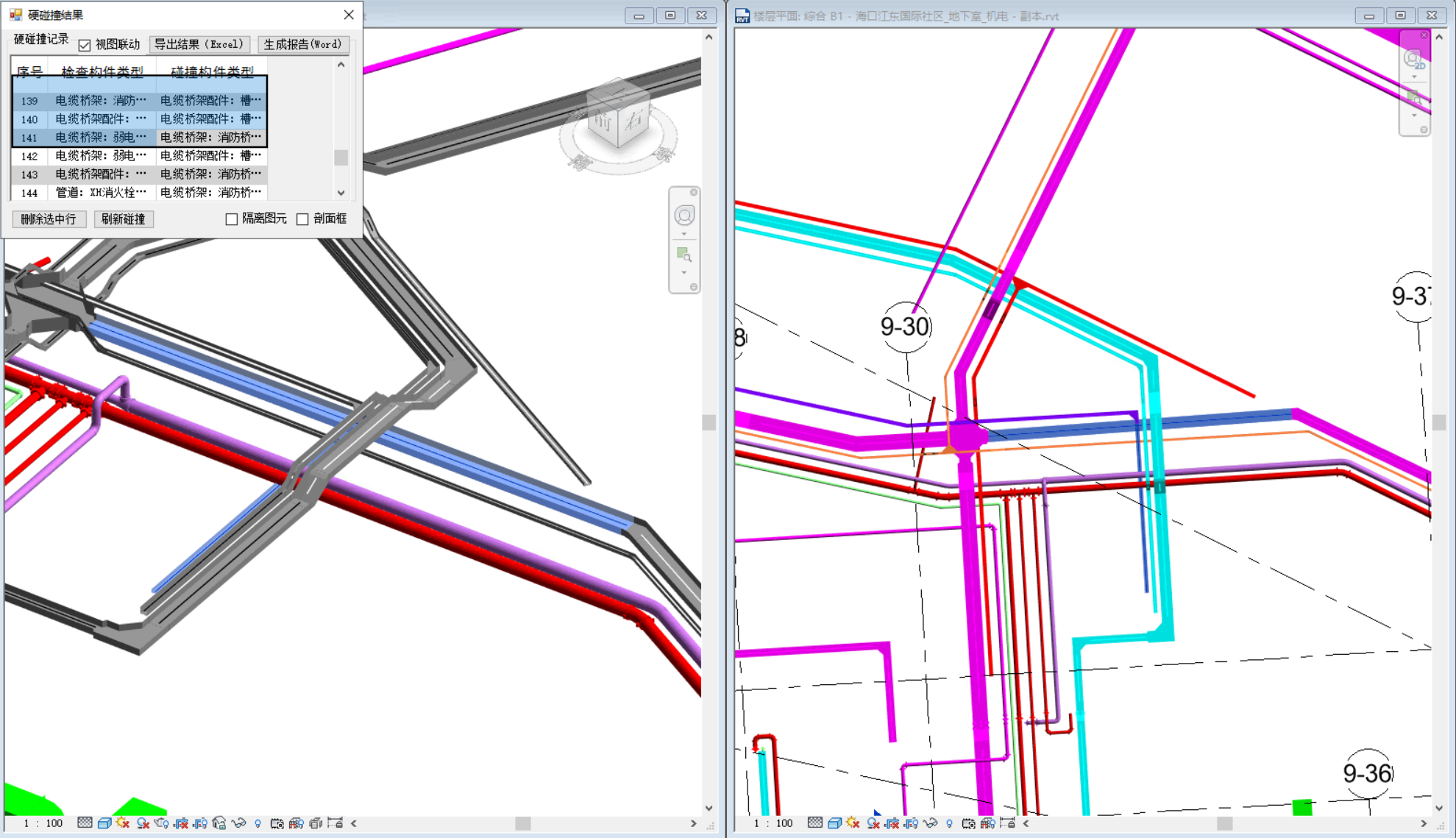Click collision list scrollbar down arrow
This screenshot has height=838, width=1456.
click(x=341, y=193)
